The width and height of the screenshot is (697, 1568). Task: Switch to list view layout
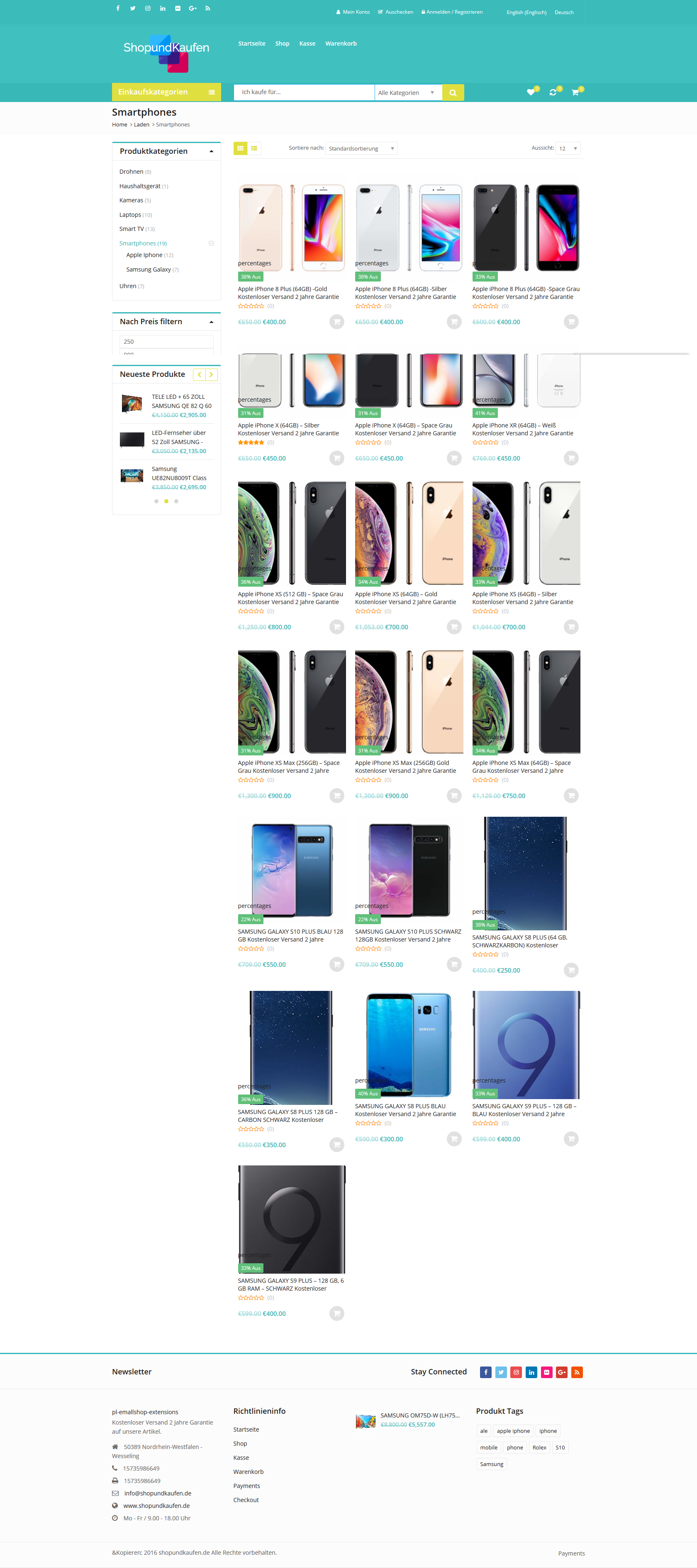coord(254,148)
